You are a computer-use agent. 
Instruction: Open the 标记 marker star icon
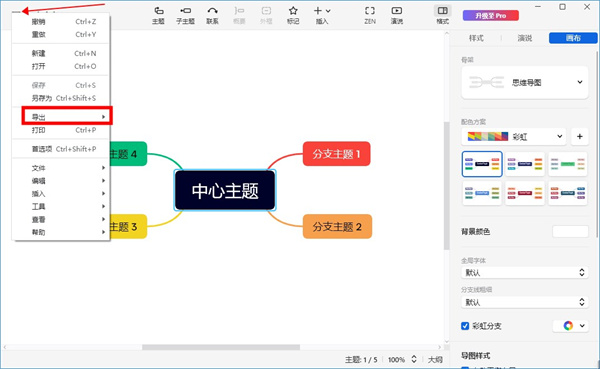tap(293, 15)
